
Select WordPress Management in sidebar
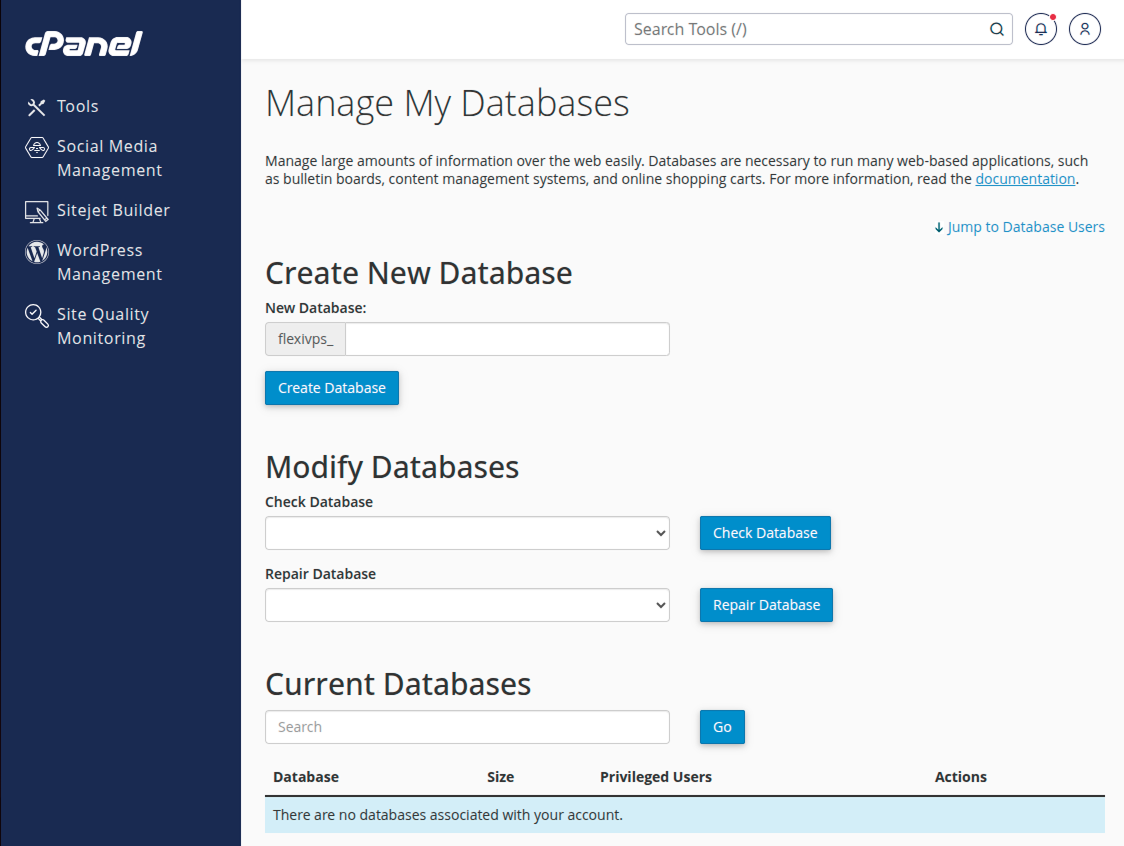109,262
